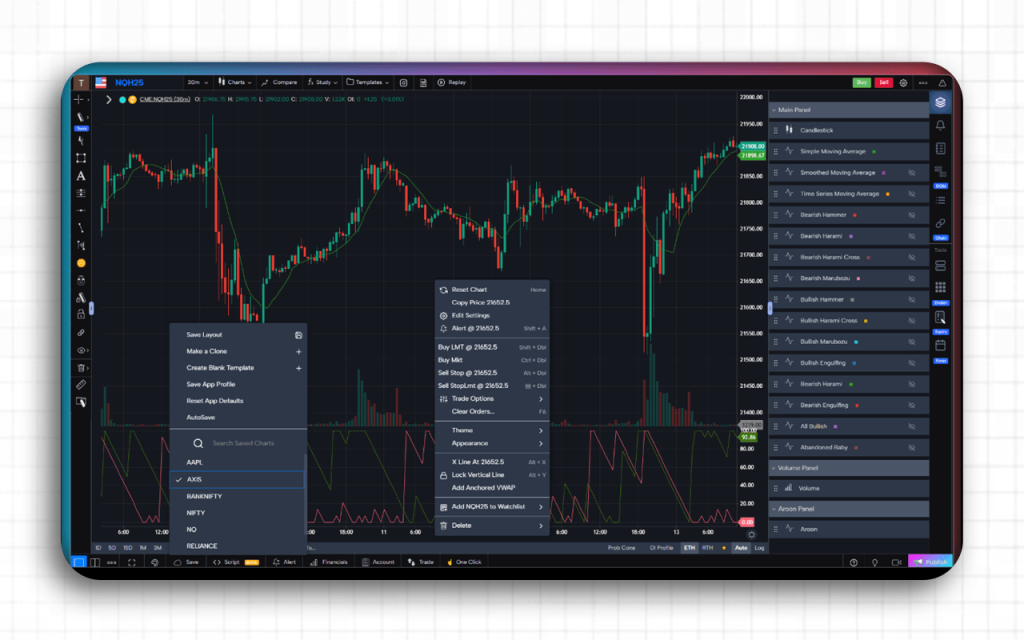The height and width of the screenshot is (640, 1024).
Task: Toggle the ETH session button
Action: (689, 548)
